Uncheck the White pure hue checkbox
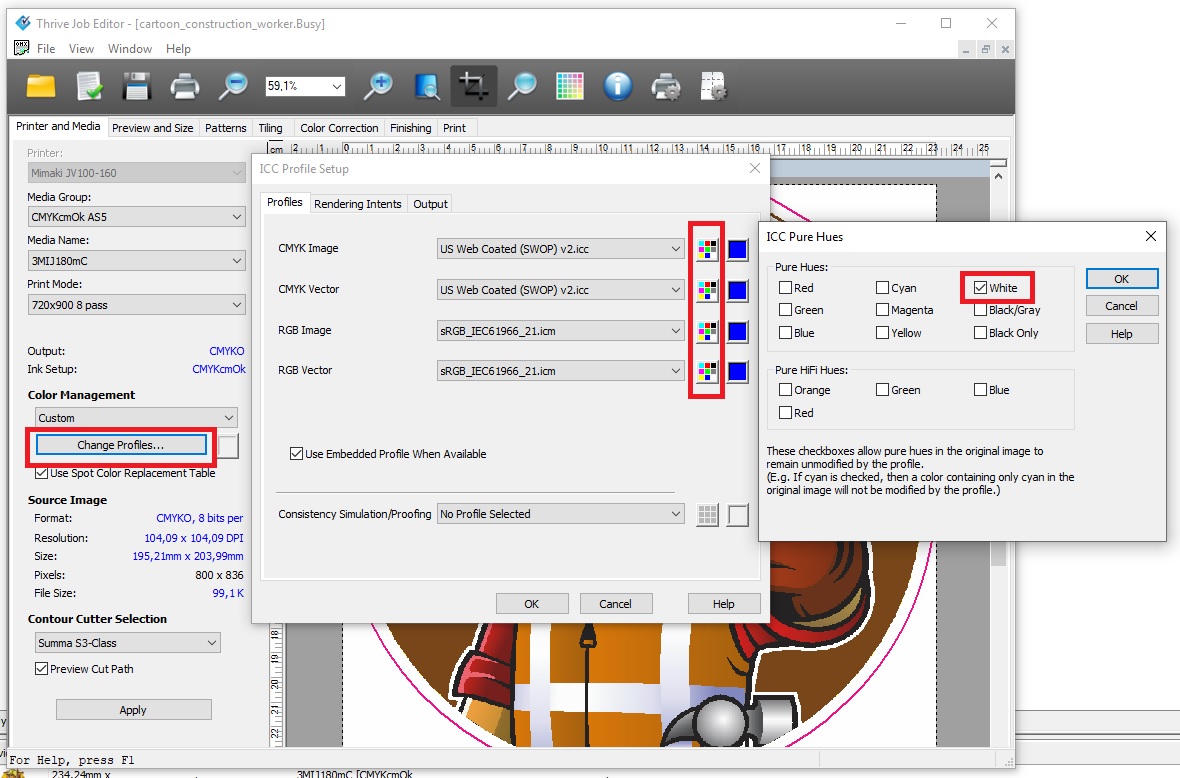The width and height of the screenshot is (1180, 778). 980,287
